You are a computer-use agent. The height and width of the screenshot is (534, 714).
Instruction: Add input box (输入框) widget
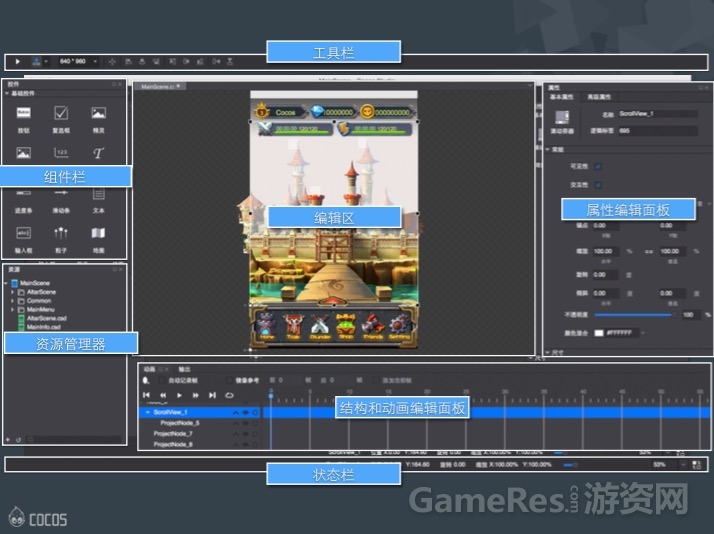pos(23,240)
